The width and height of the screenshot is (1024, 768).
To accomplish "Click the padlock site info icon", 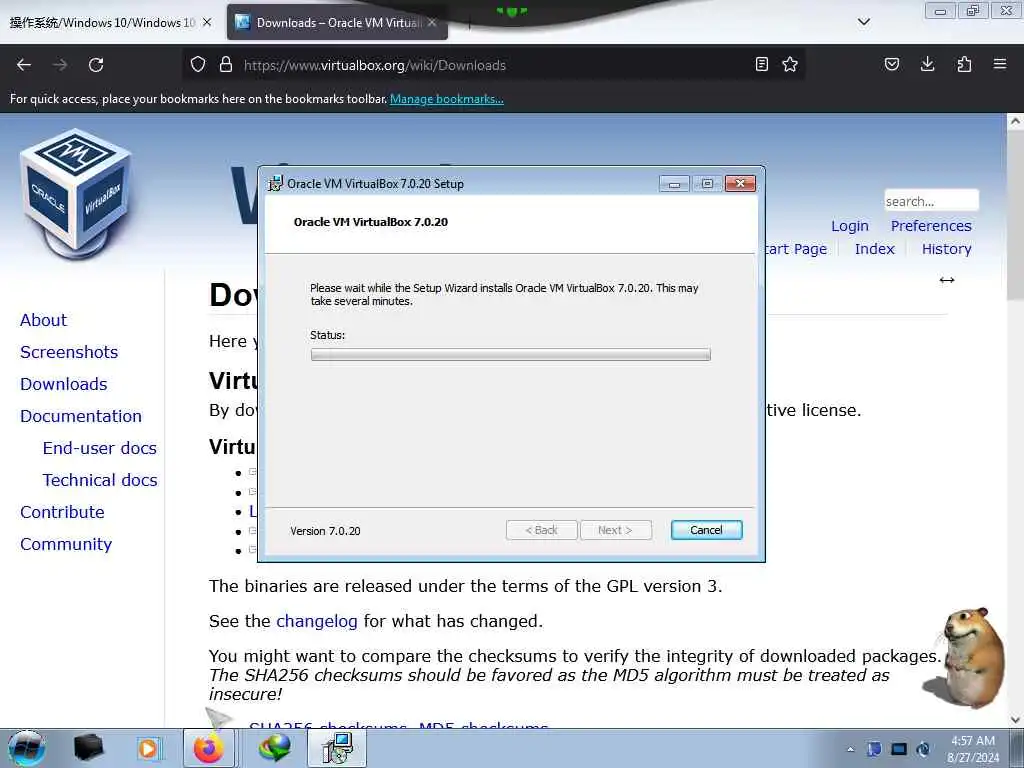I will 226,64.
